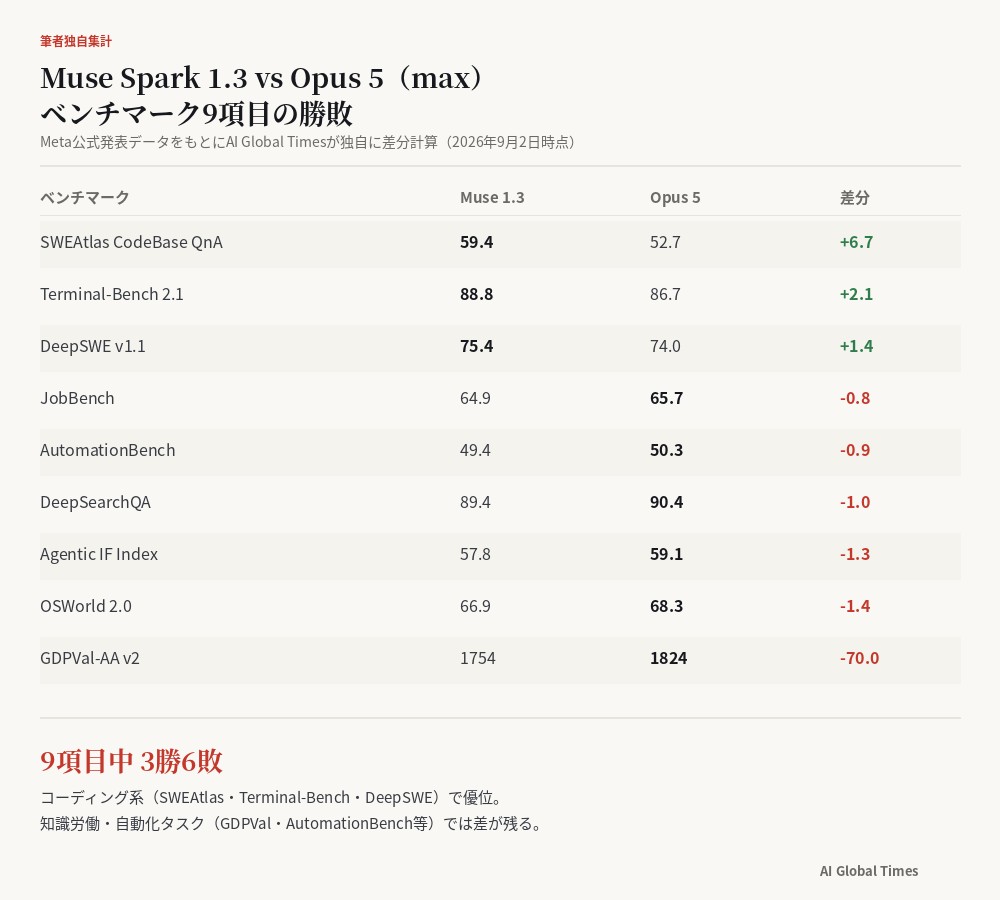
Task: Click the ベンチマーク column header
Action: coord(85,198)
